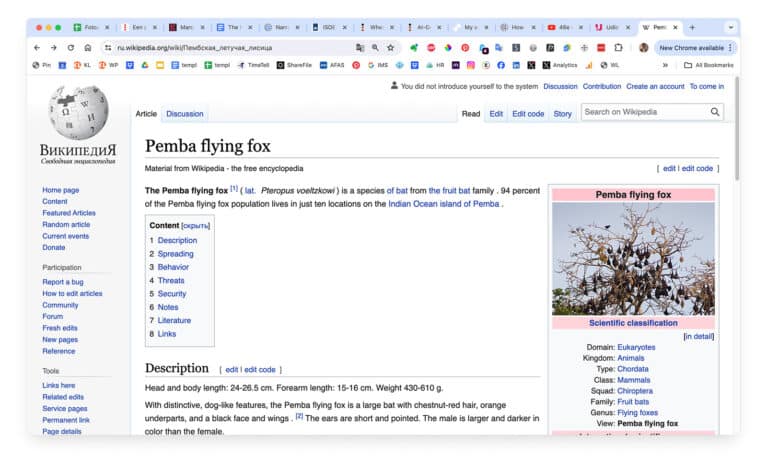Switch to the Discussion tab
The width and height of the screenshot is (767, 470).
tap(185, 114)
